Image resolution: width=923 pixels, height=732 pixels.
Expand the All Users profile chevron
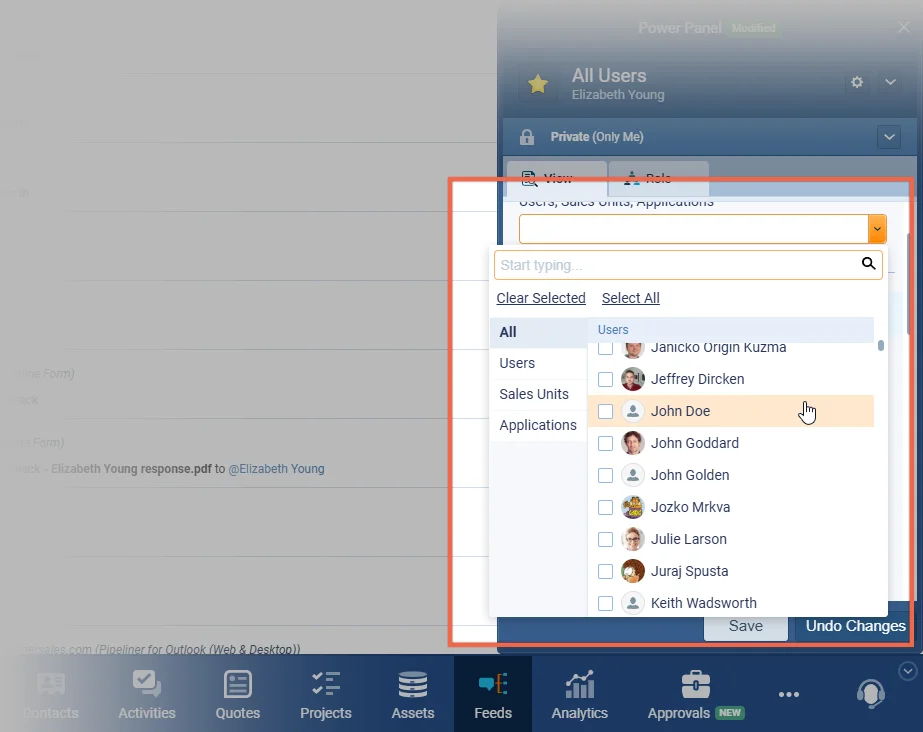(x=891, y=82)
